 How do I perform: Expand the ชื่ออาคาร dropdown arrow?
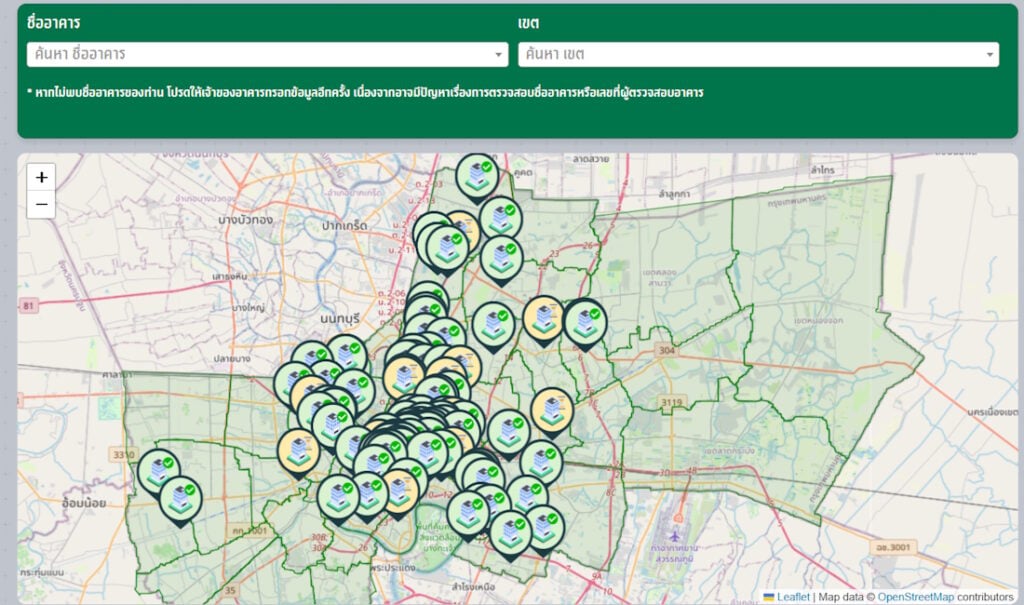[499, 55]
